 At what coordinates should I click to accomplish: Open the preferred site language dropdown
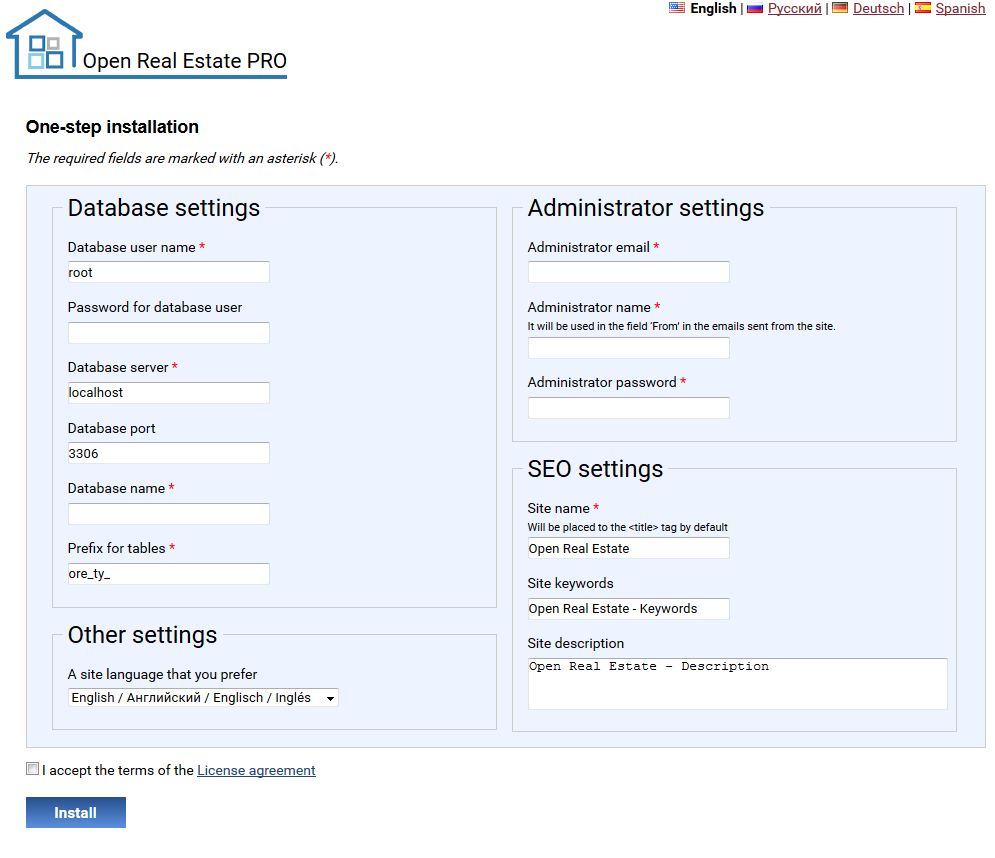click(203, 698)
